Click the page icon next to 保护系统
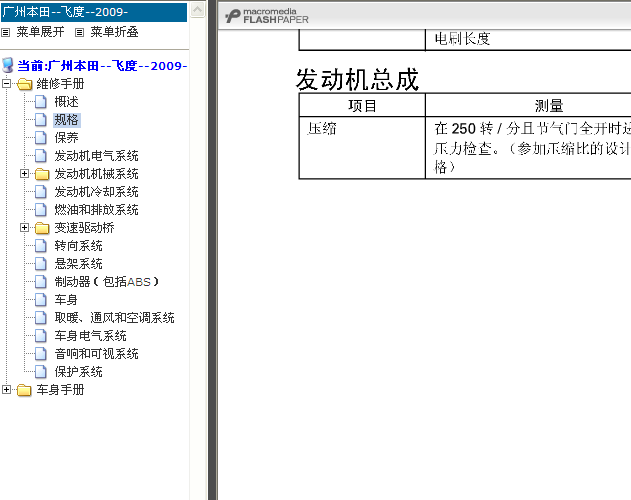 click(41, 372)
